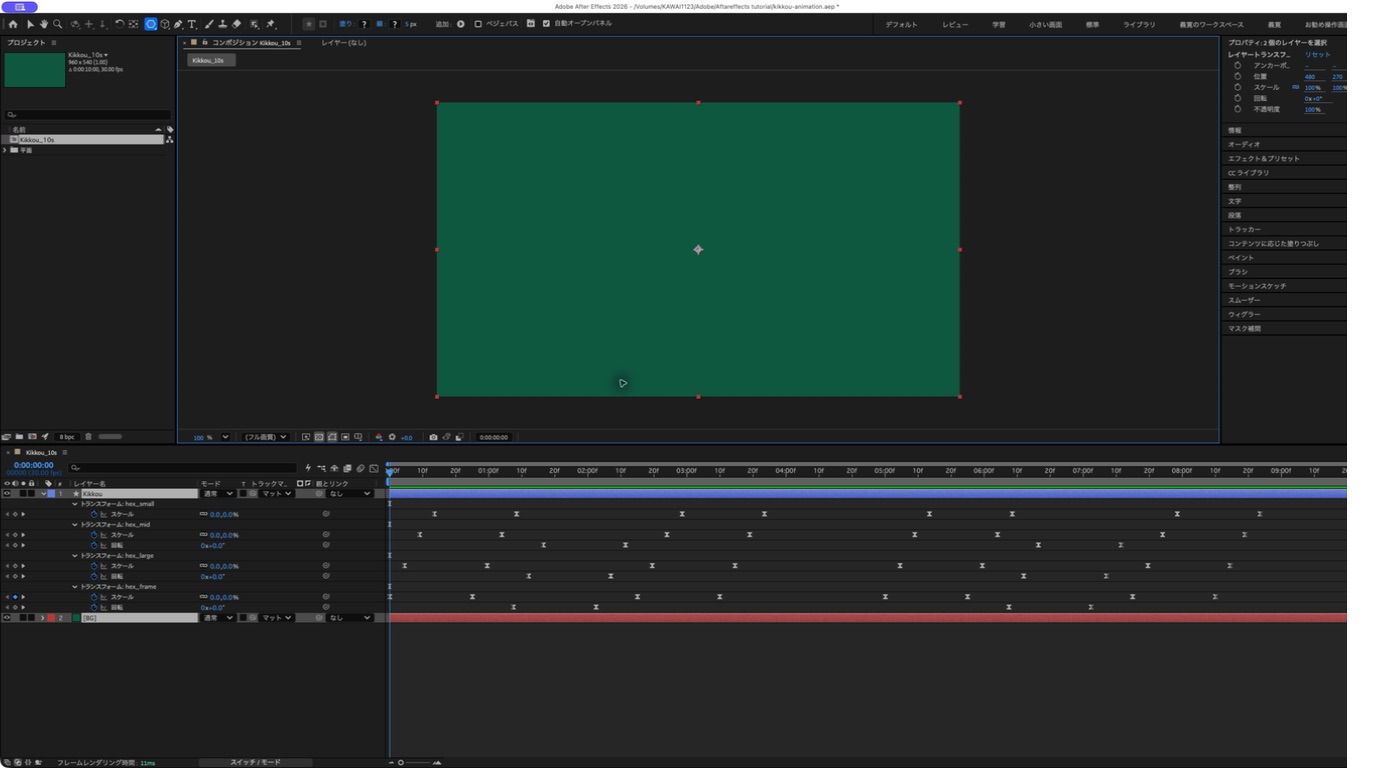This screenshot has width=1395, height=768.
Task: Select the Puppet Pin tool
Action: pyautogui.click(x=271, y=24)
